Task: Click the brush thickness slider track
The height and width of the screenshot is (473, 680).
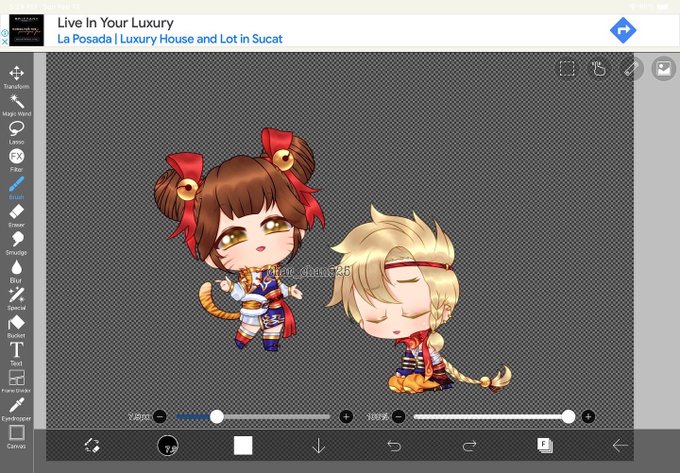Action: point(253,417)
